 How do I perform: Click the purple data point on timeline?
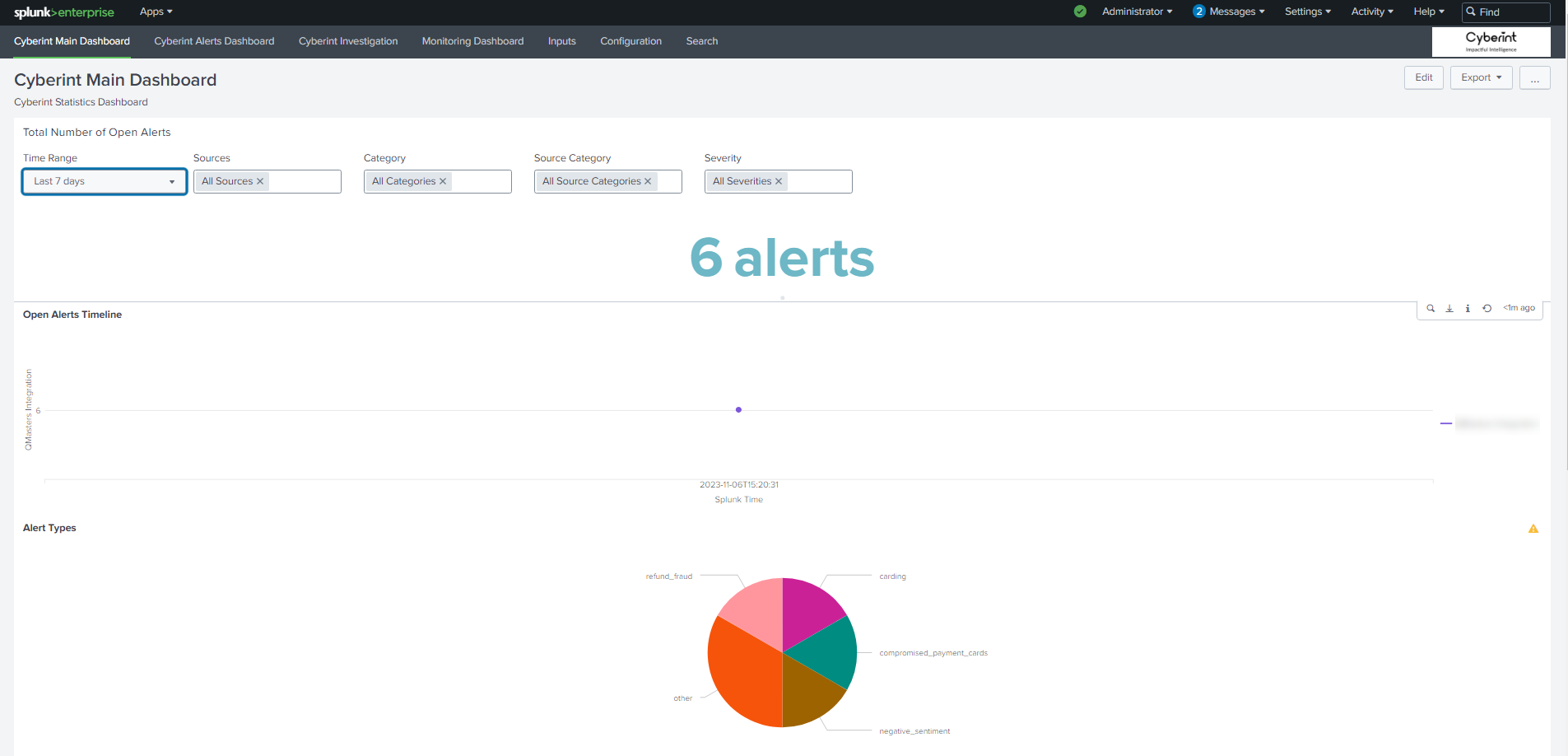click(x=738, y=409)
